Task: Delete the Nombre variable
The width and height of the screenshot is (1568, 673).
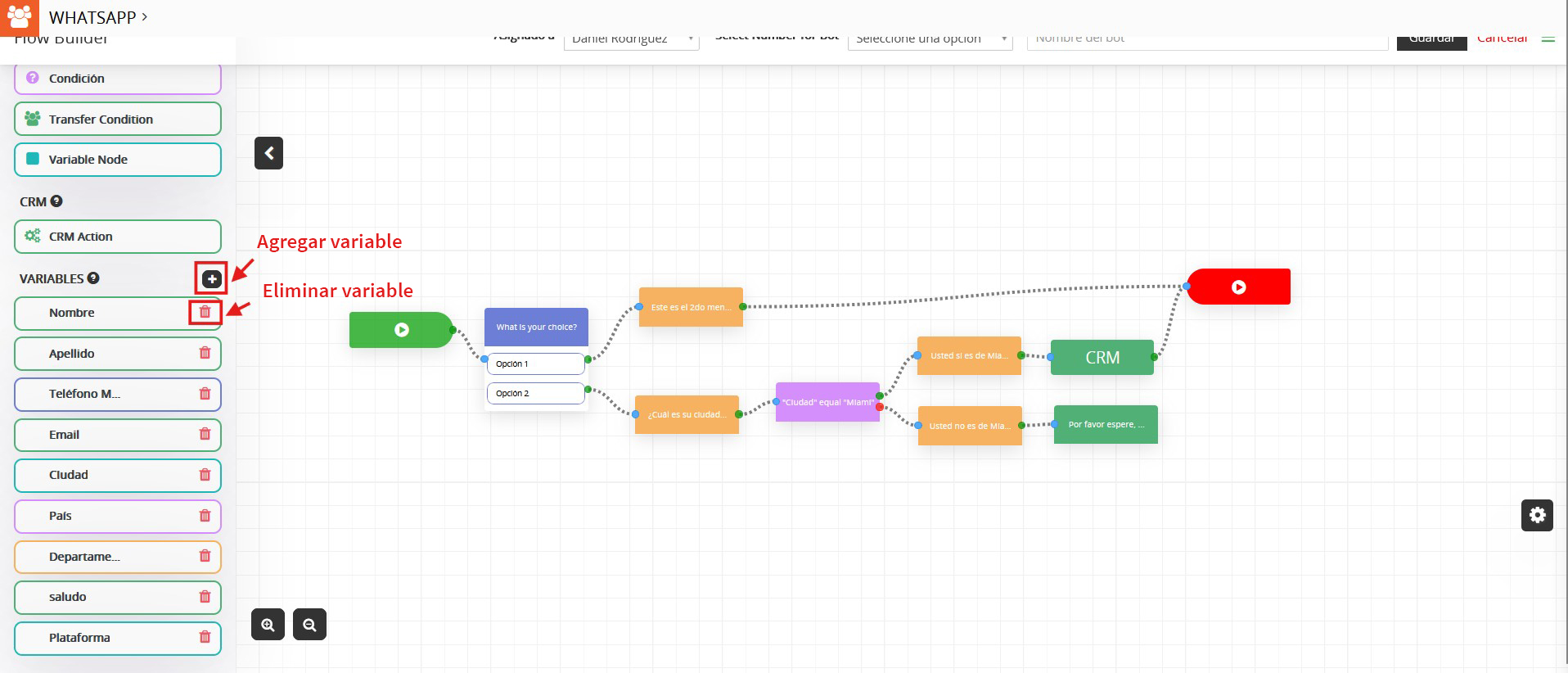Action: coord(205,312)
